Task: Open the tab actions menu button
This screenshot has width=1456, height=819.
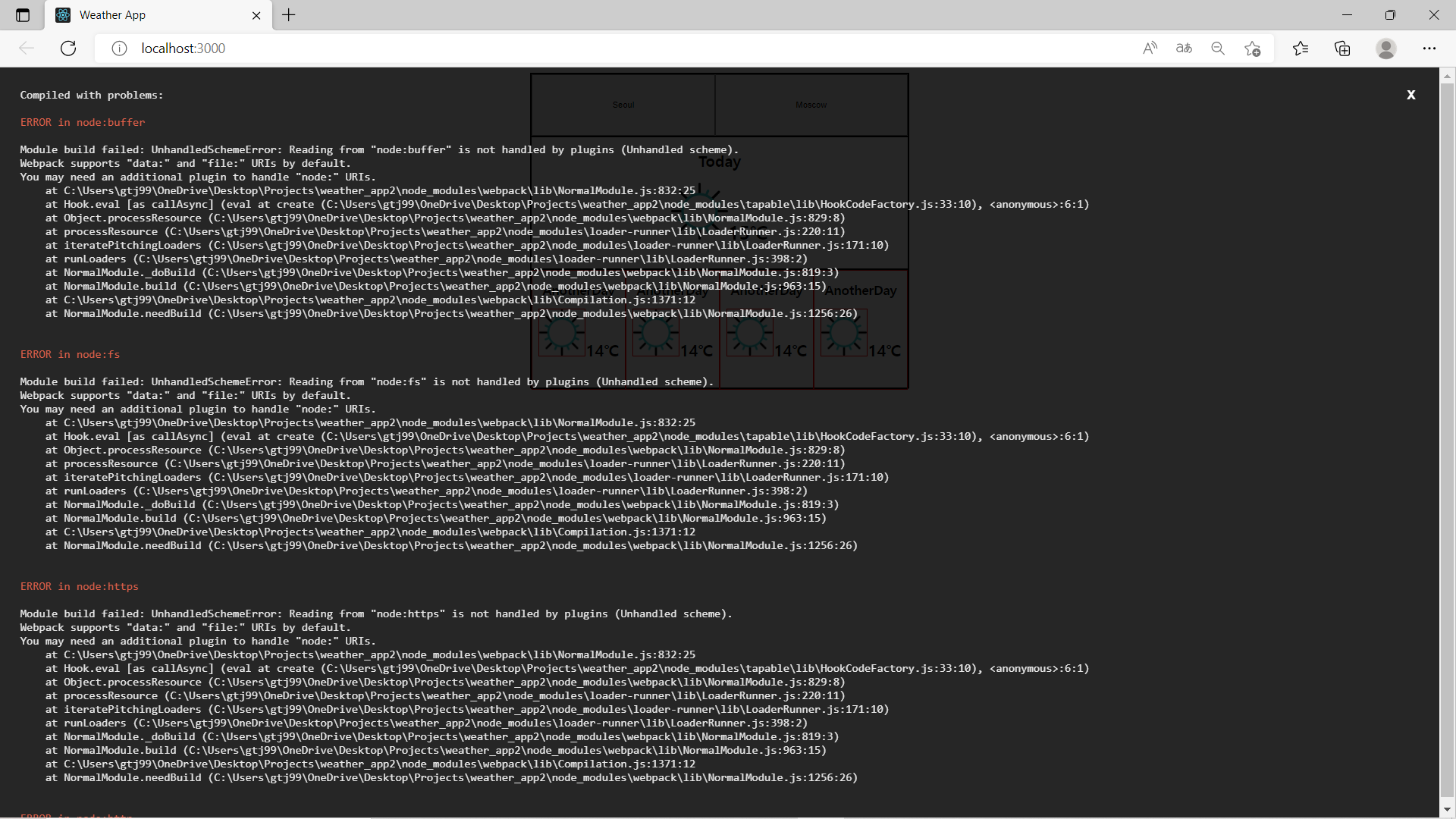Action: 23,15
